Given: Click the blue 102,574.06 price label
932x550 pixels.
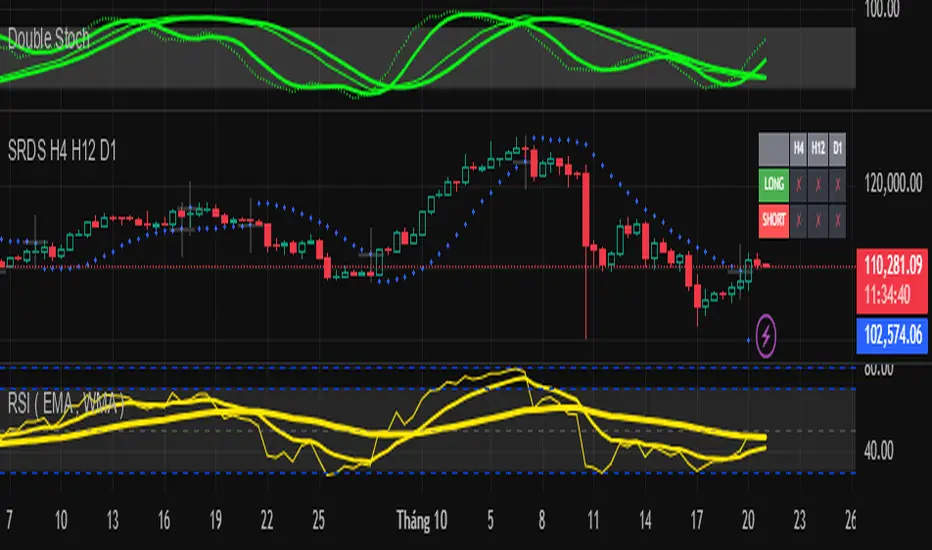Looking at the screenshot, I should (893, 338).
